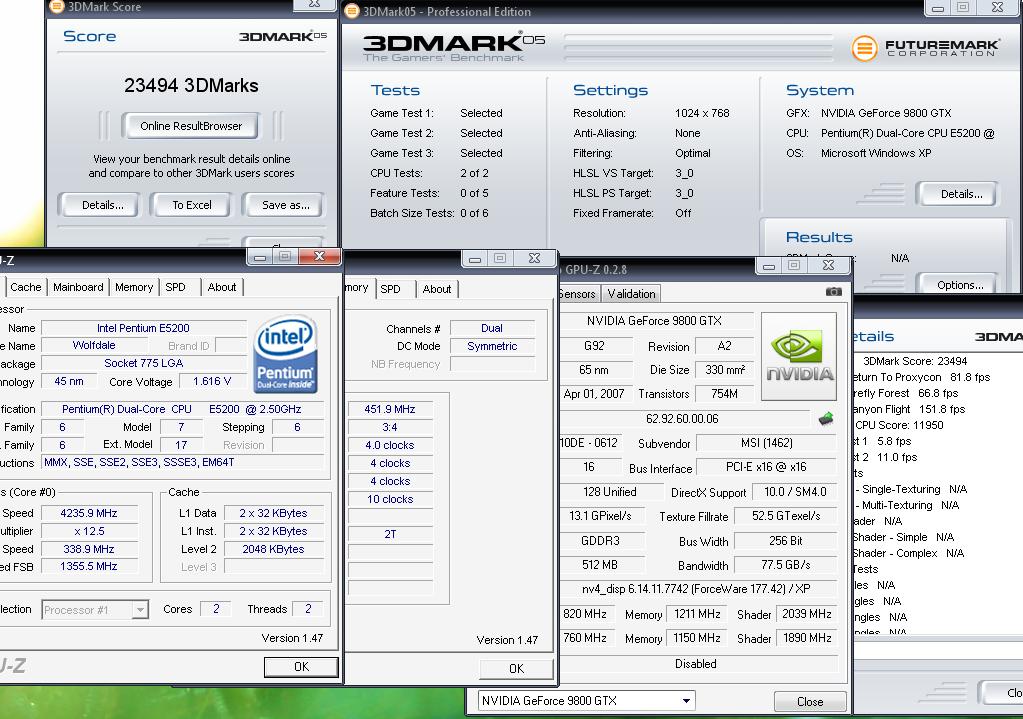Click the Save as... button
Screen dimensions: 1023x719
(285, 205)
